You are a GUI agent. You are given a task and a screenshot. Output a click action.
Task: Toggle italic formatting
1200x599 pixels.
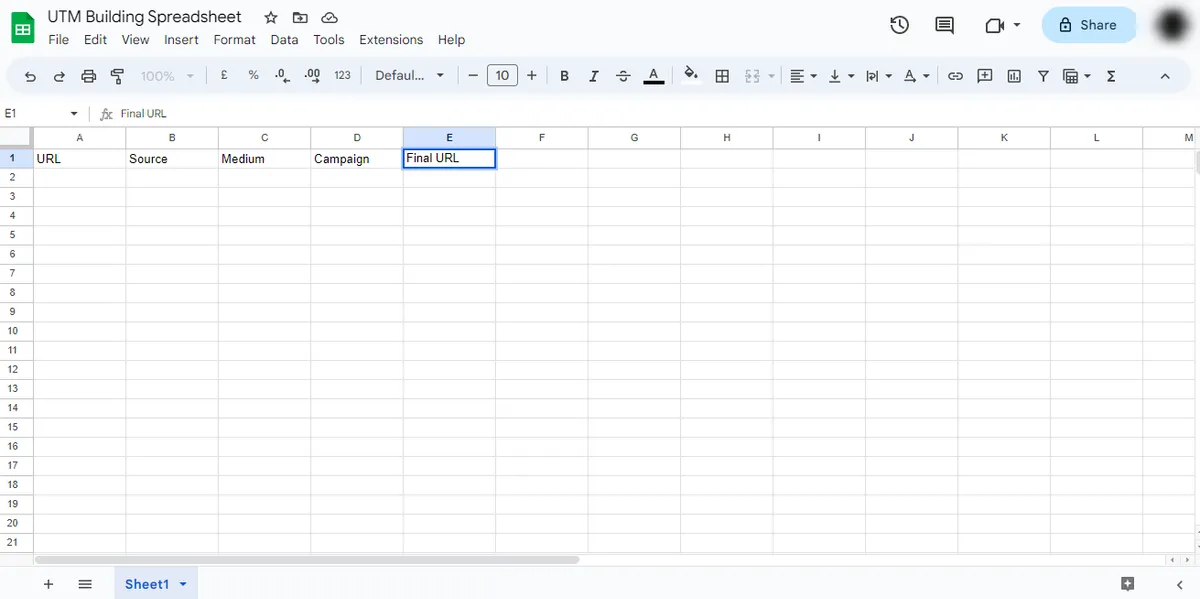[593, 75]
